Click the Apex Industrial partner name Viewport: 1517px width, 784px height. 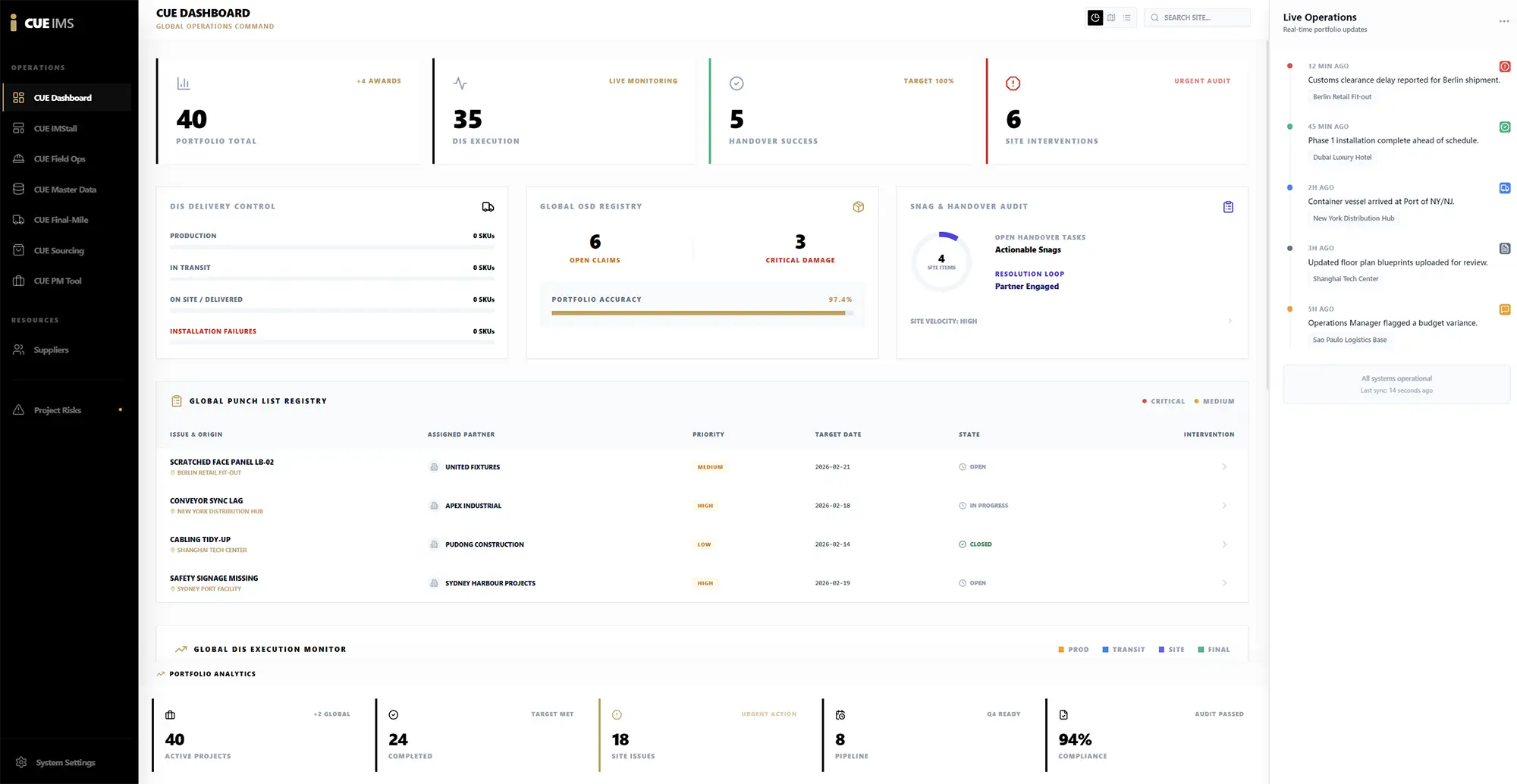pyautogui.click(x=473, y=506)
